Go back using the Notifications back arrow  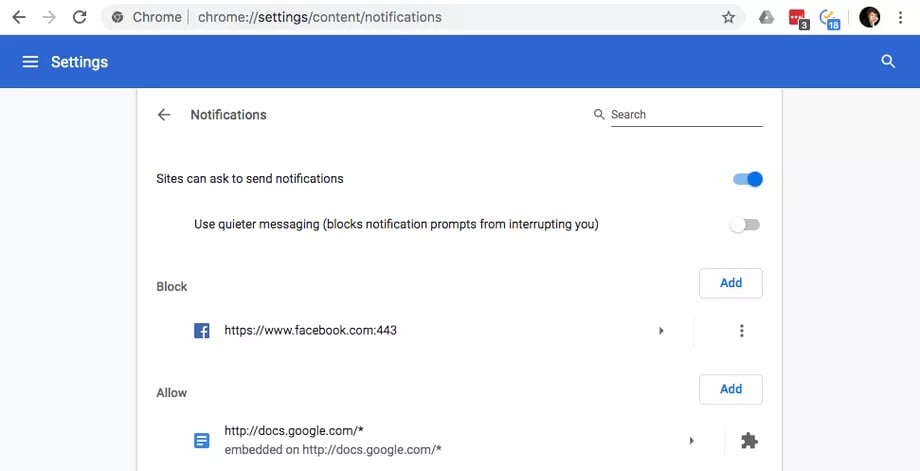coord(164,115)
